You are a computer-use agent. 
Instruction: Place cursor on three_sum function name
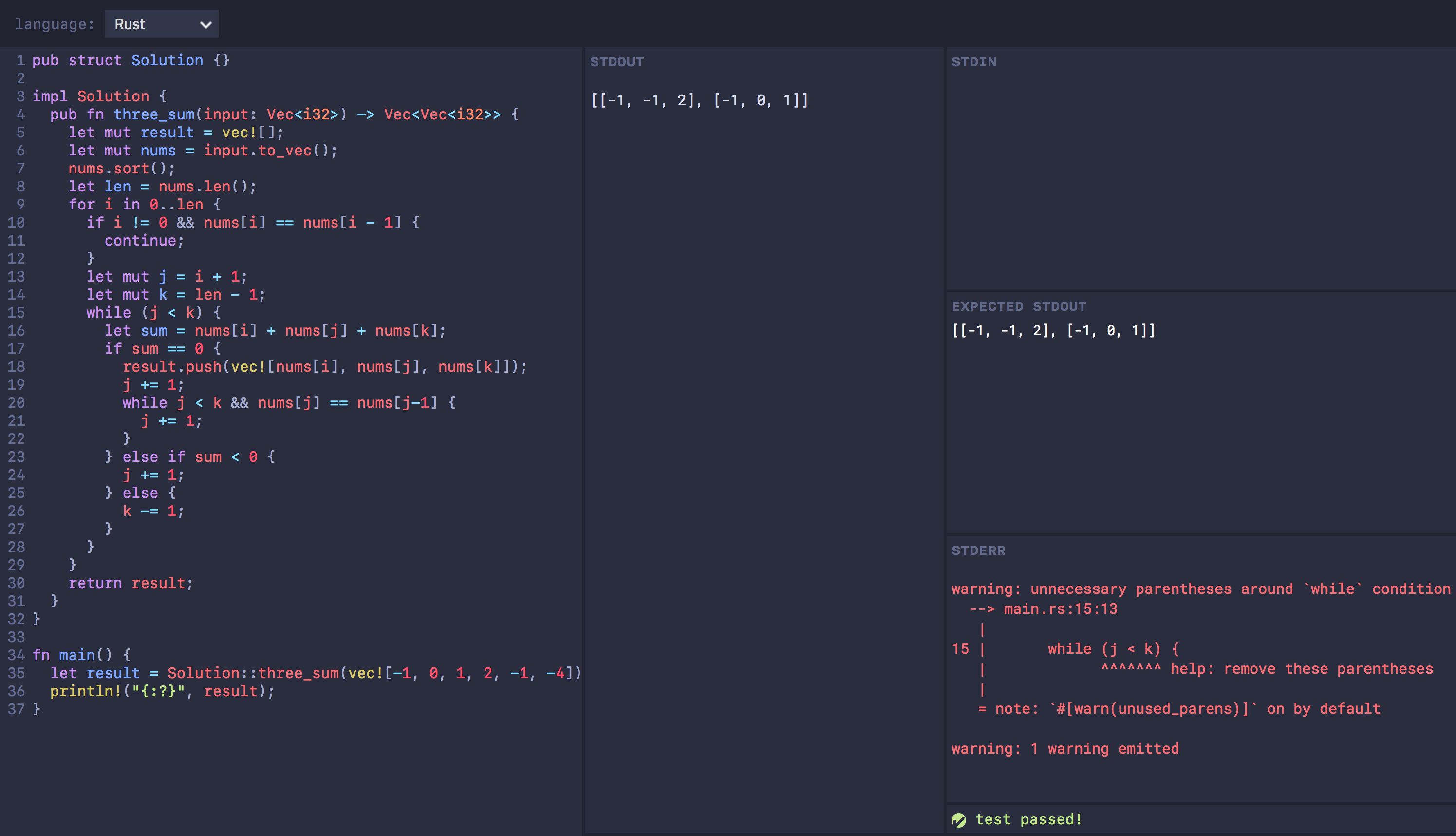154,114
